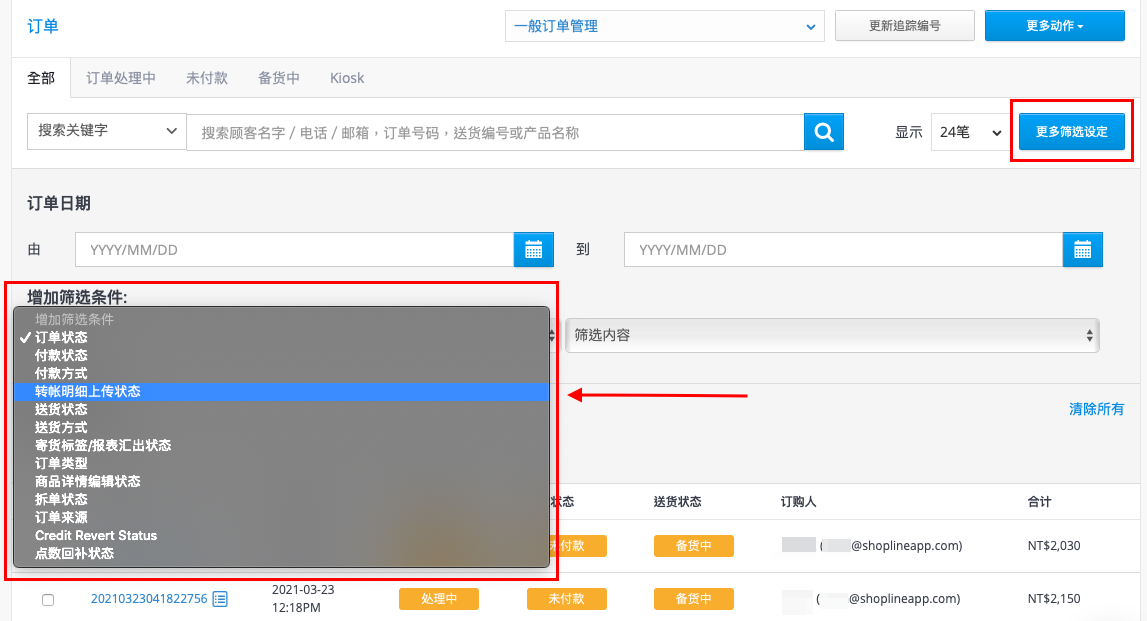Switch to the 订单处理中 tab
The image size is (1147, 621).
coord(121,78)
